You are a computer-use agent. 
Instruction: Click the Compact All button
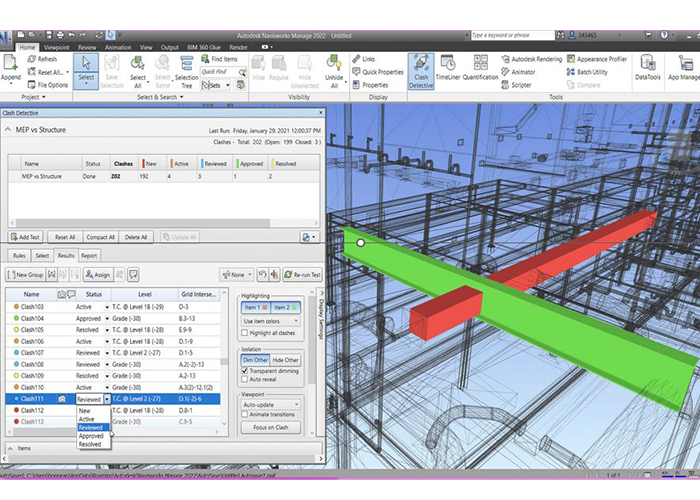[100, 237]
